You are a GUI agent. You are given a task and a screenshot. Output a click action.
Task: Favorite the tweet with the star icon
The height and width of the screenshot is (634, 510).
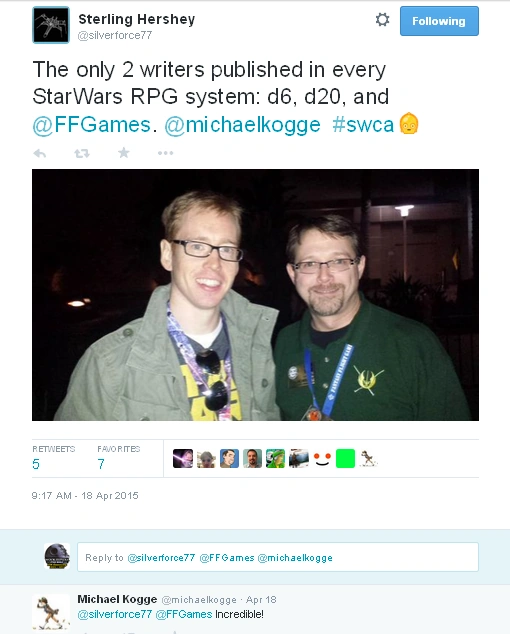pyautogui.click(x=124, y=152)
